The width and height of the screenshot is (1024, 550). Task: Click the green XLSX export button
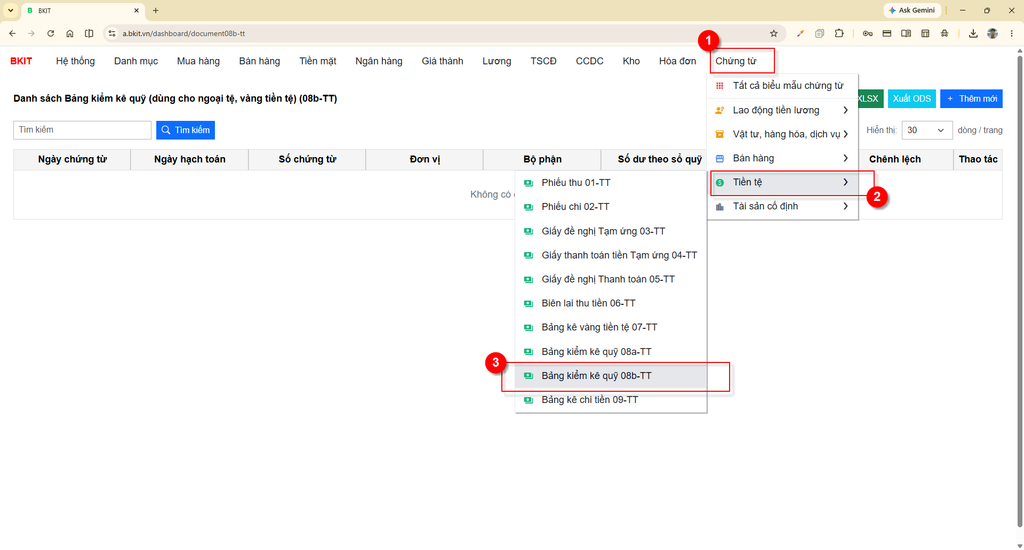[x=869, y=99]
